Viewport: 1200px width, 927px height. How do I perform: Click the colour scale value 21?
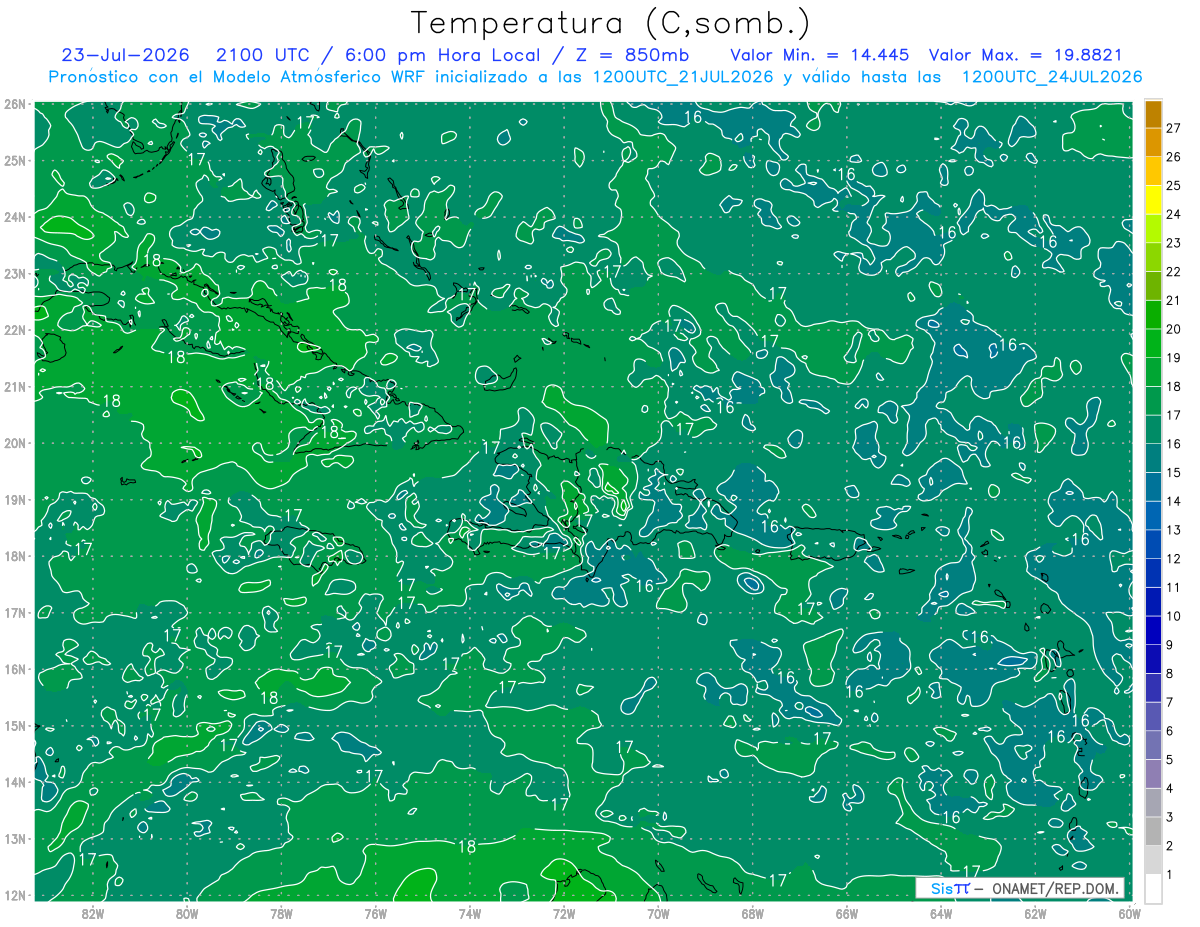pos(1174,301)
